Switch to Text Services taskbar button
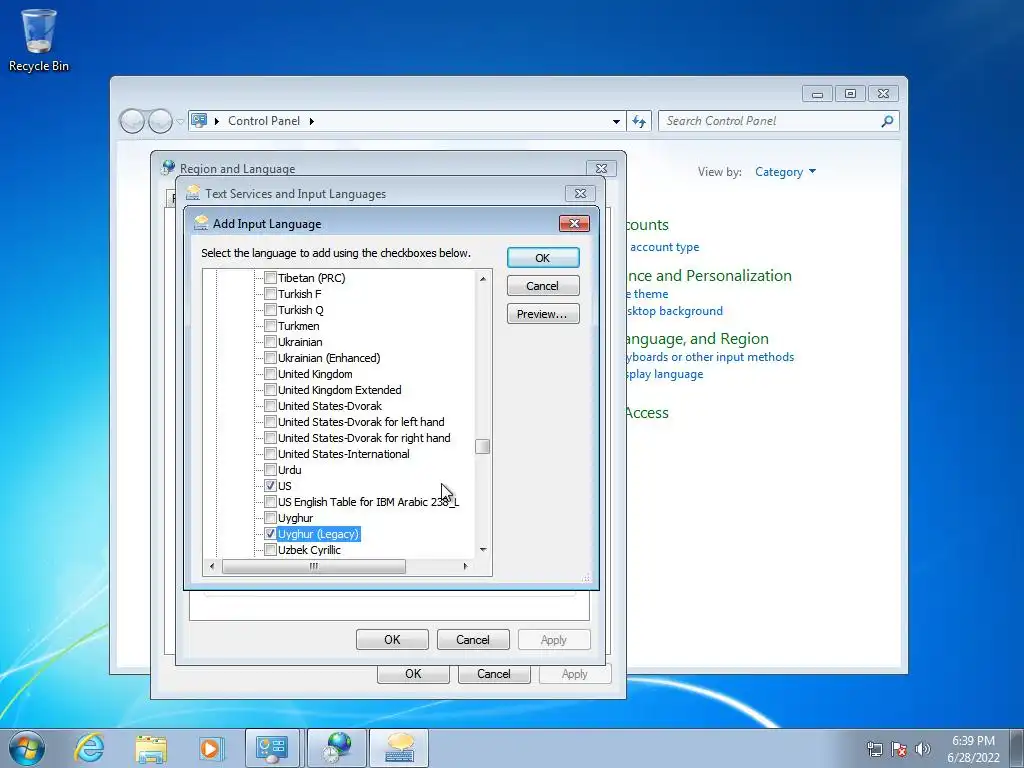The image size is (1024, 768). 399,748
